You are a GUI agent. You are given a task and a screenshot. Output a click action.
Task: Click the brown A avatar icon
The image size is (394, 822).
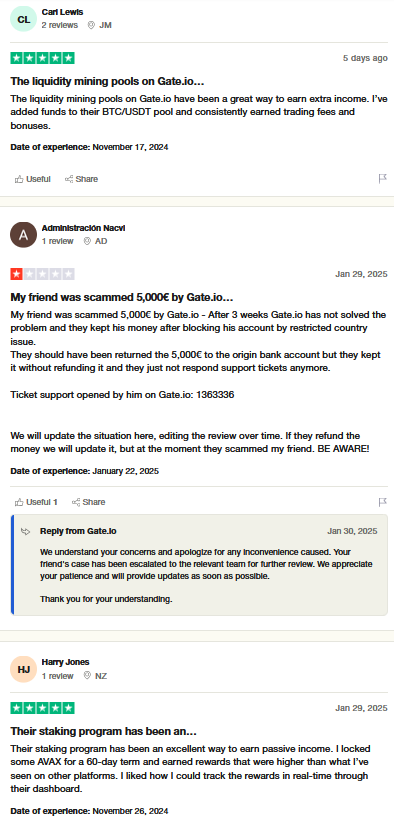(x=24, y=235)
